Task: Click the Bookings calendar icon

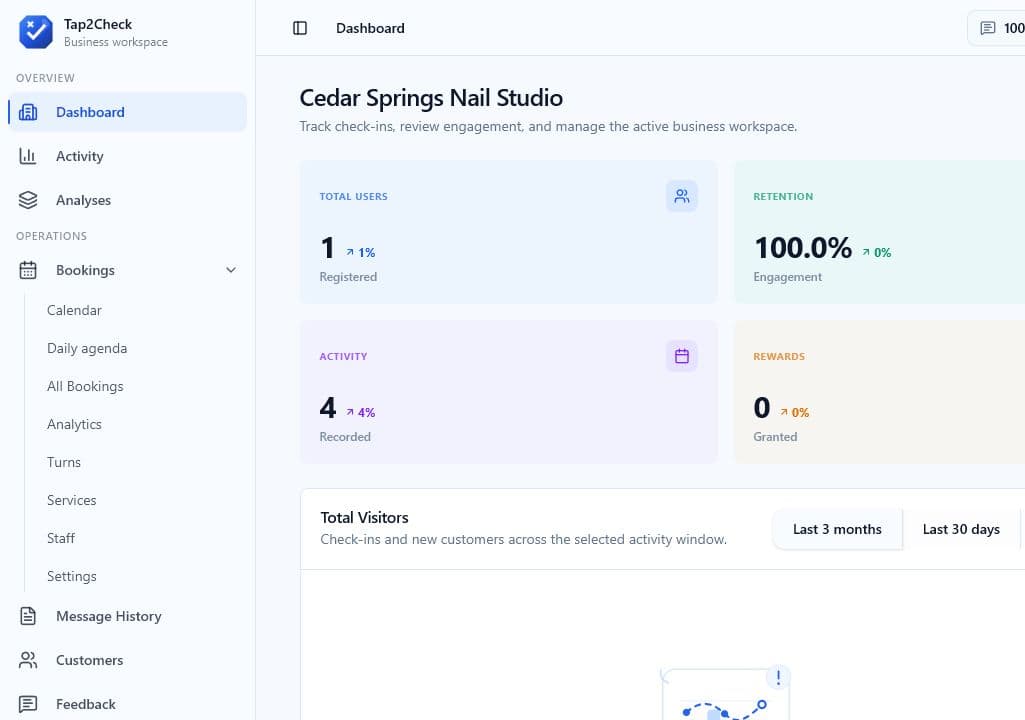Action: [28, 270]
